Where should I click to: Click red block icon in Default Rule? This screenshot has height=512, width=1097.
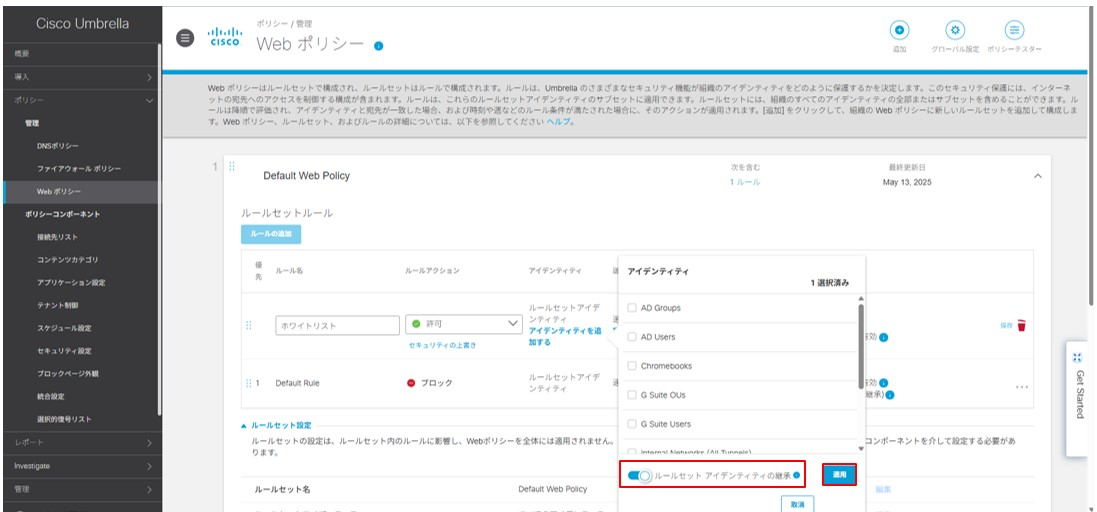[x=411, y=383]
